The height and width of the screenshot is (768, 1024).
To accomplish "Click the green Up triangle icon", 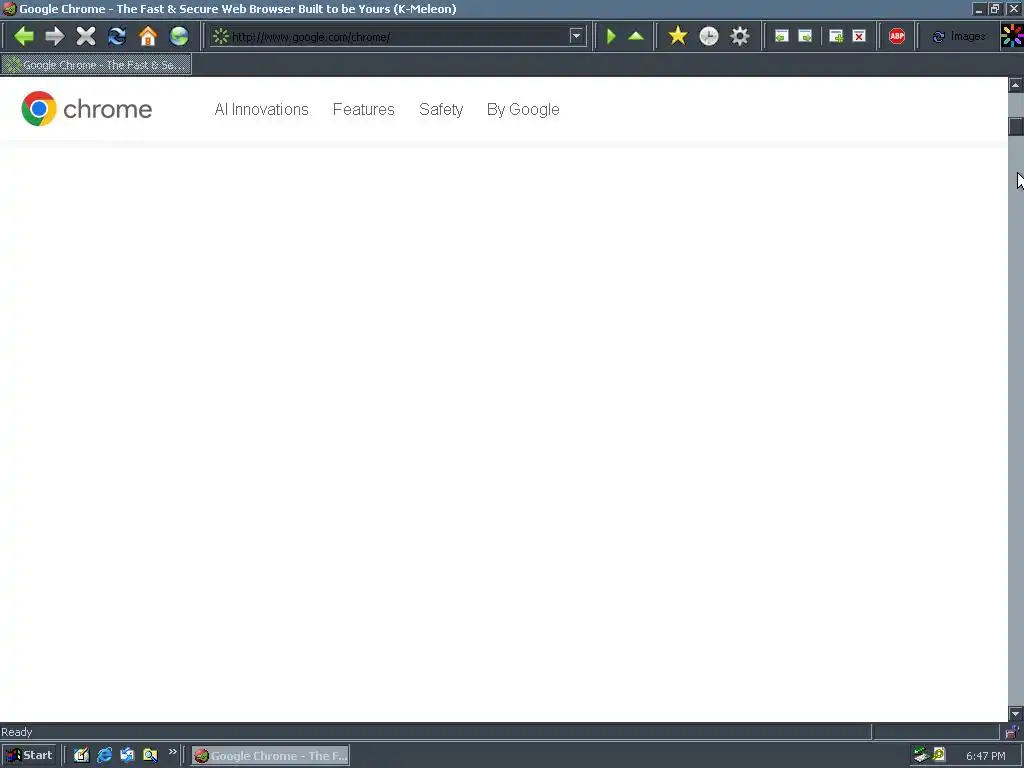I will tap(636, 36).
